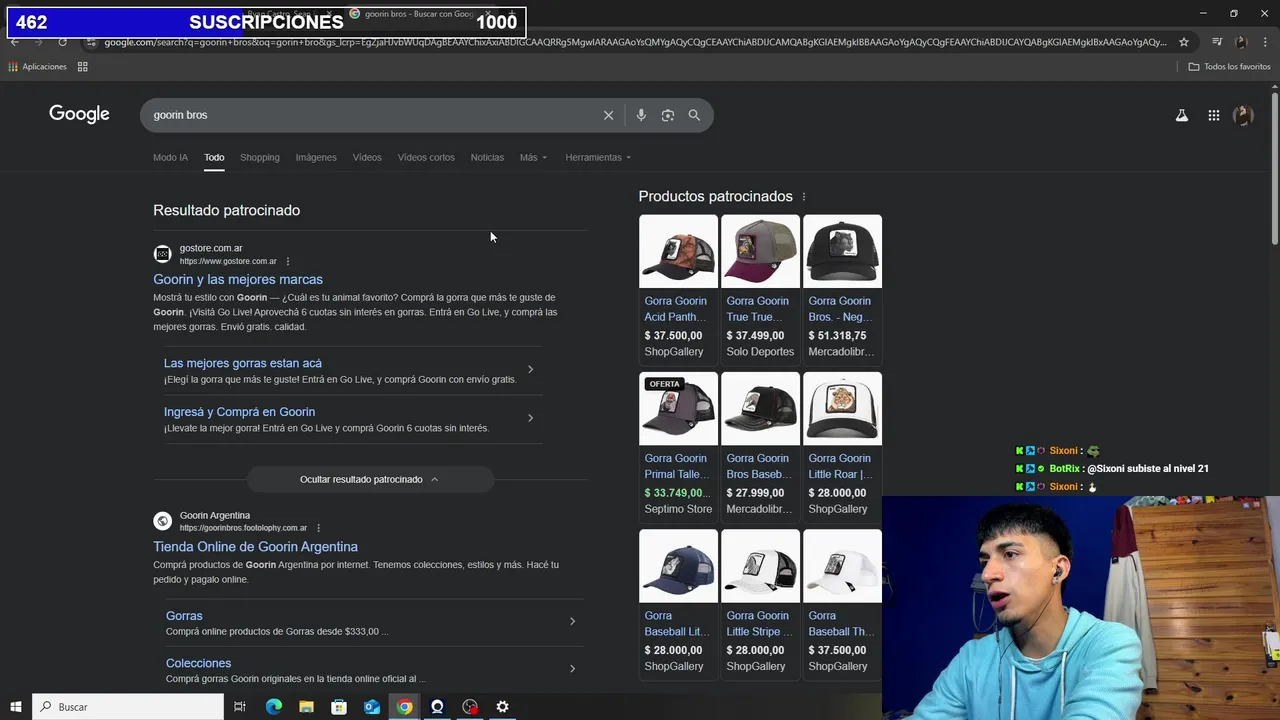Collapse sponsored result via Ocultar resultado patrocinado

click(370, 479)
